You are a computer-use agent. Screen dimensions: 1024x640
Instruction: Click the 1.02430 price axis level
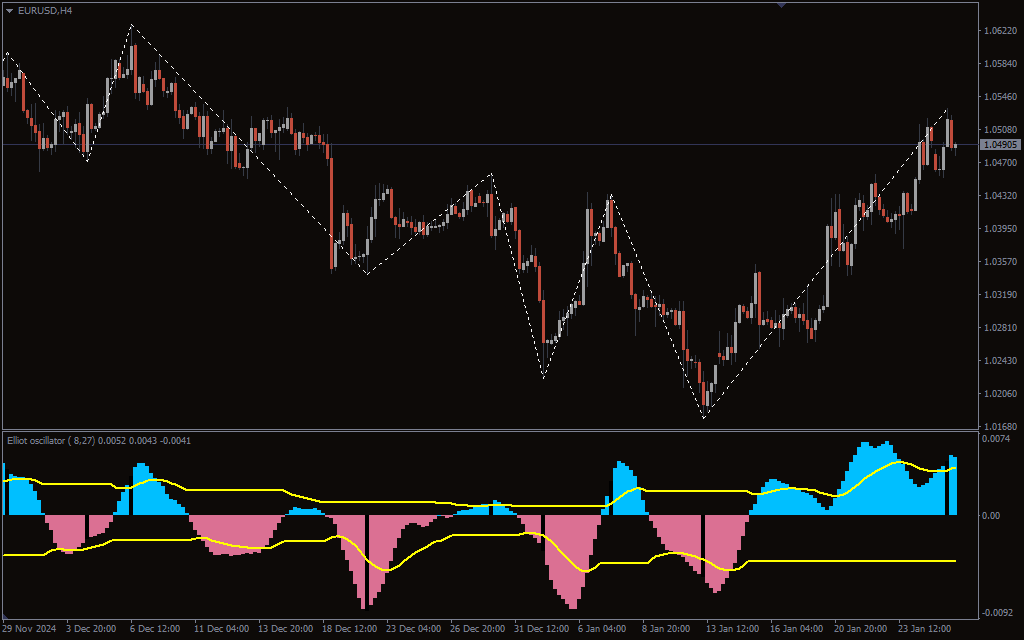coord(1000,361)
